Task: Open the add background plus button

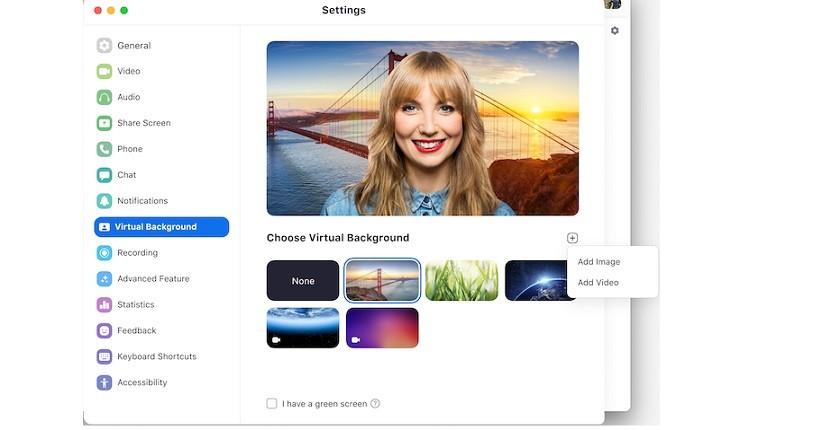Action: click(572, 238)
